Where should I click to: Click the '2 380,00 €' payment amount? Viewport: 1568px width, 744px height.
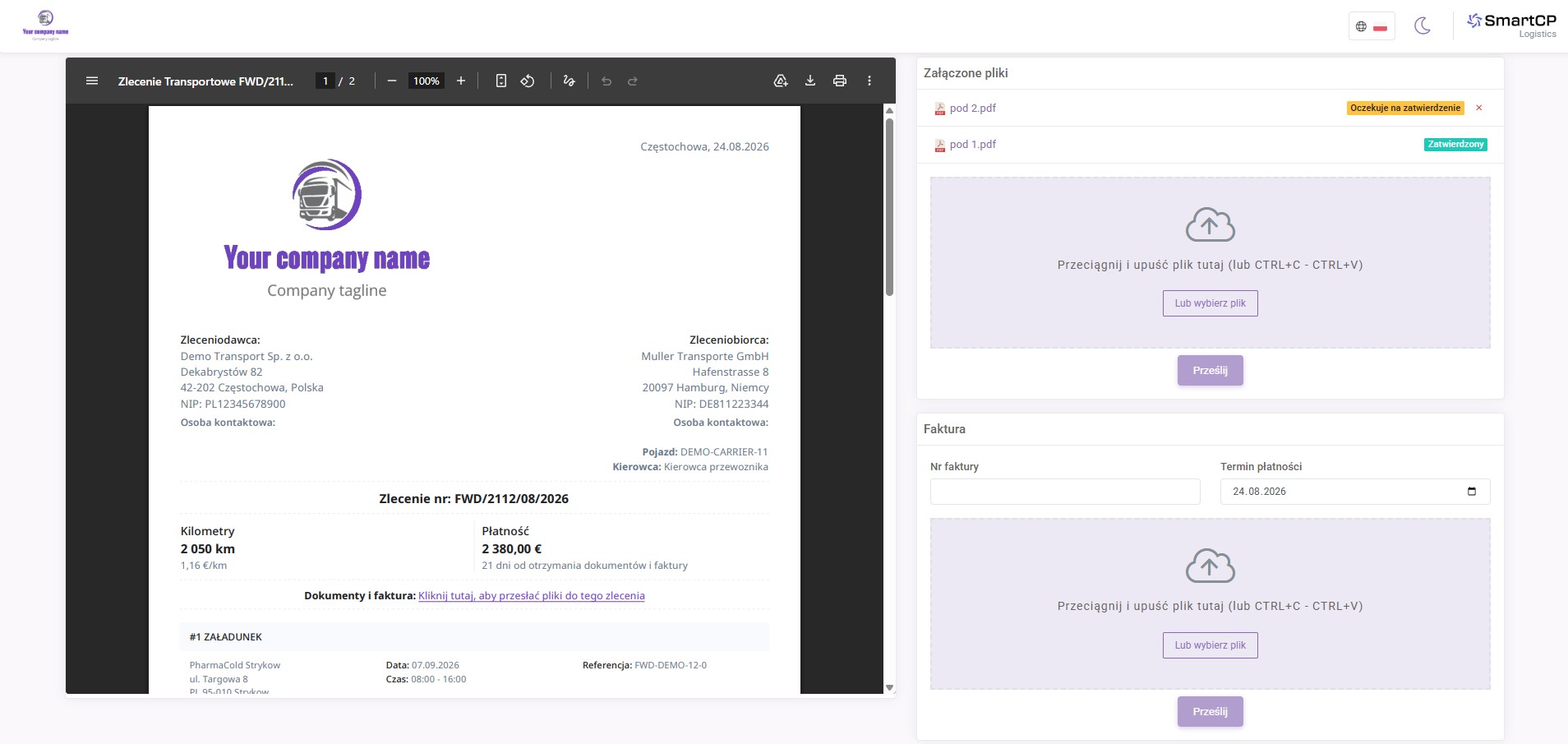coord(511,548)
